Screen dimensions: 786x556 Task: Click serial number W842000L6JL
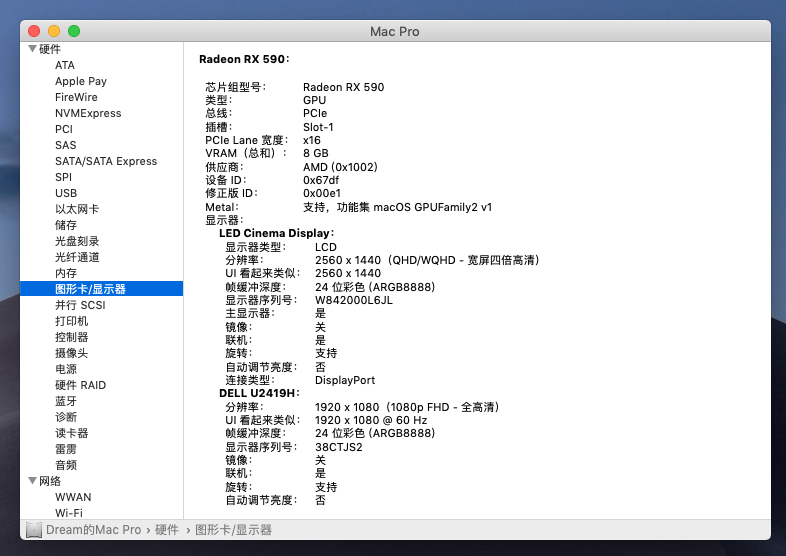pos(353,300)
